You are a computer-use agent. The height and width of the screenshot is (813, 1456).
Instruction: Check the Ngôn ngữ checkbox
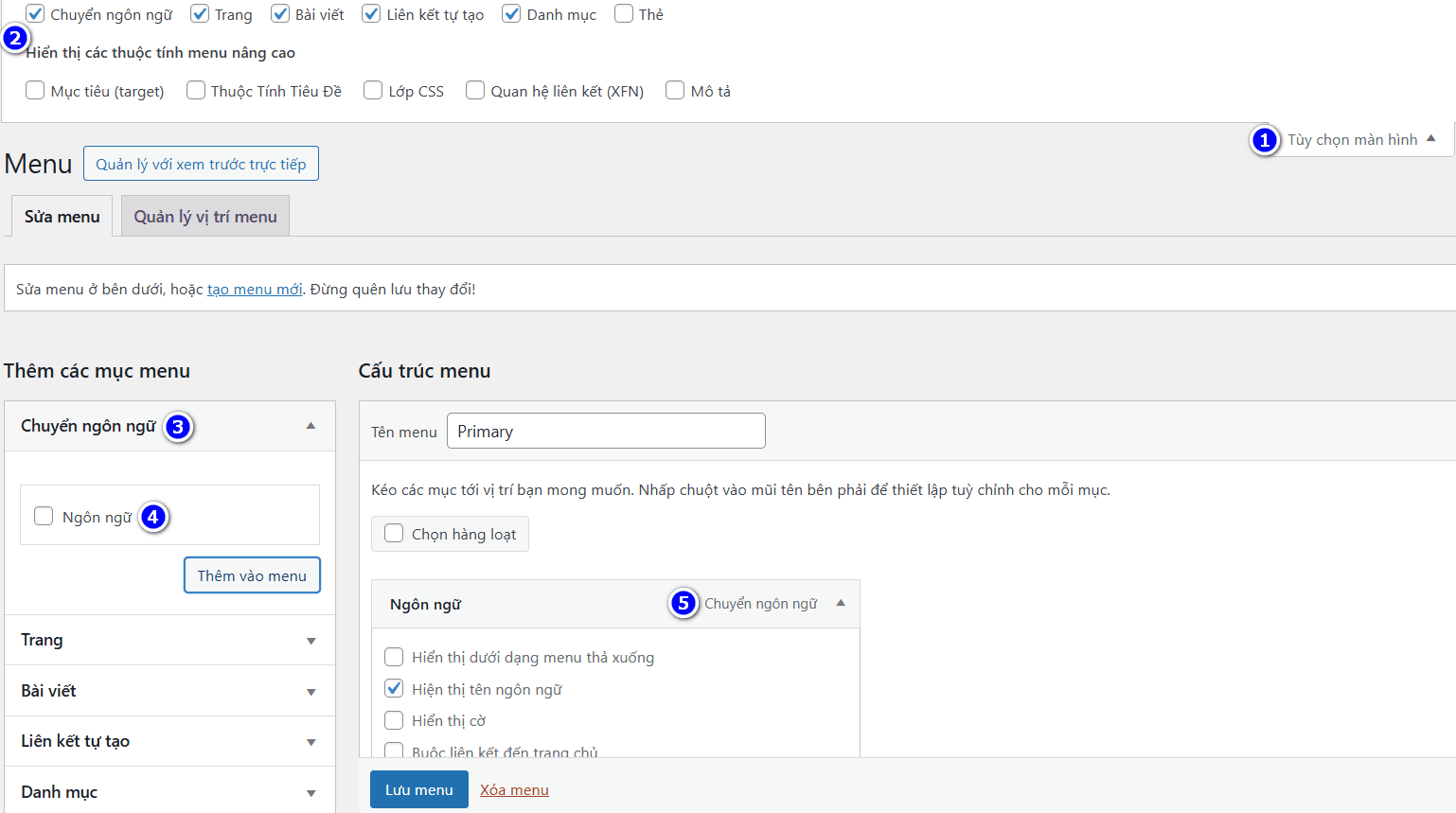[x=44, y=516]
